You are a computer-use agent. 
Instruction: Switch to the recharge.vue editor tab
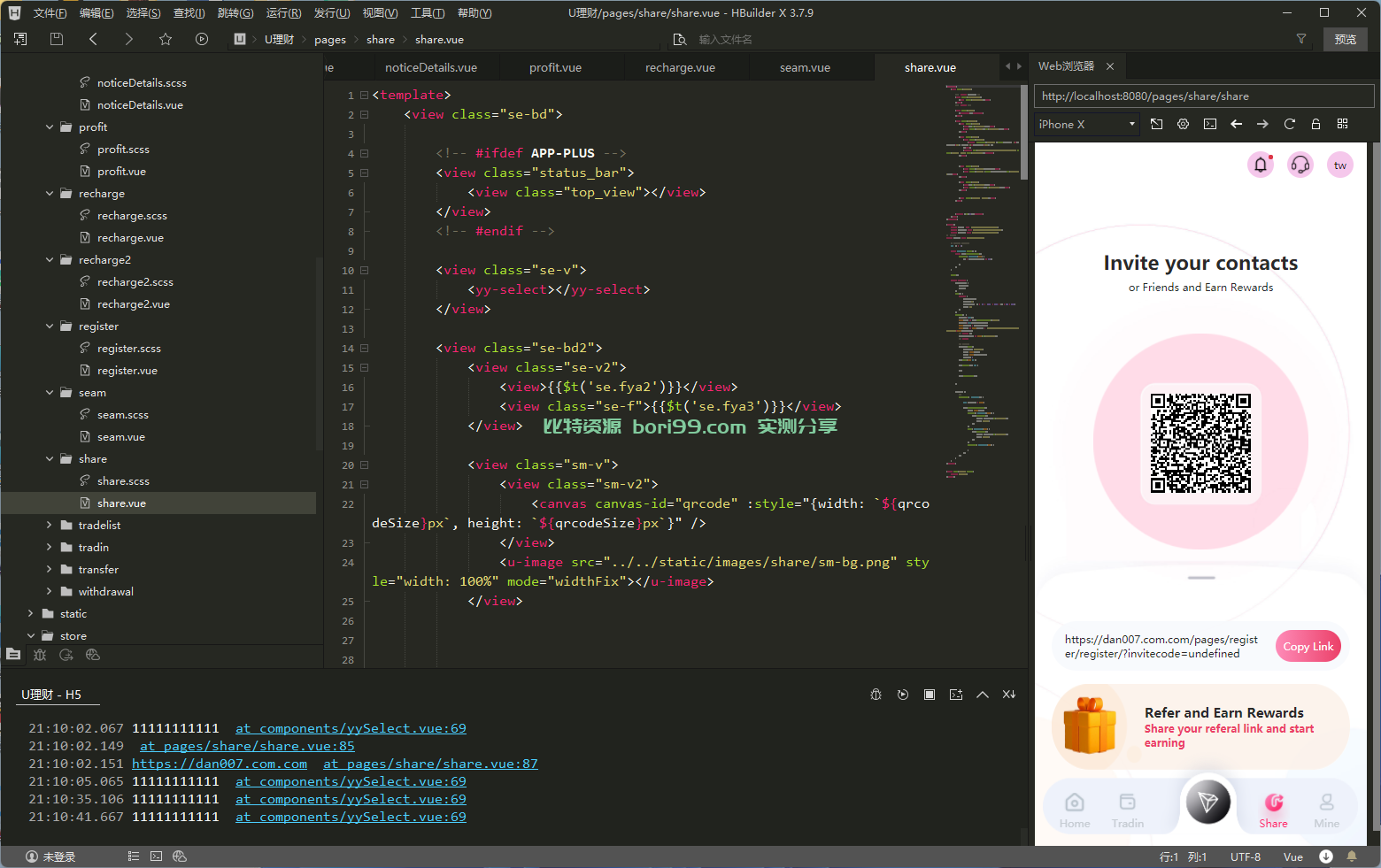(x=680, y=67)
